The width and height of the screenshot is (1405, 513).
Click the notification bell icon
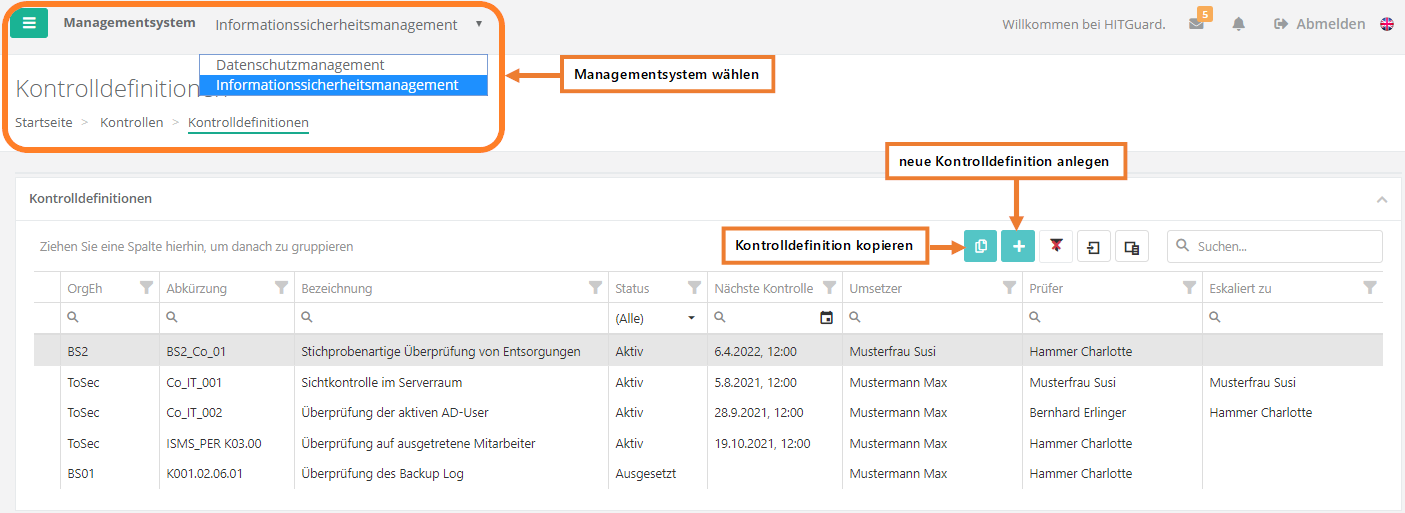tap(1239, 24)
